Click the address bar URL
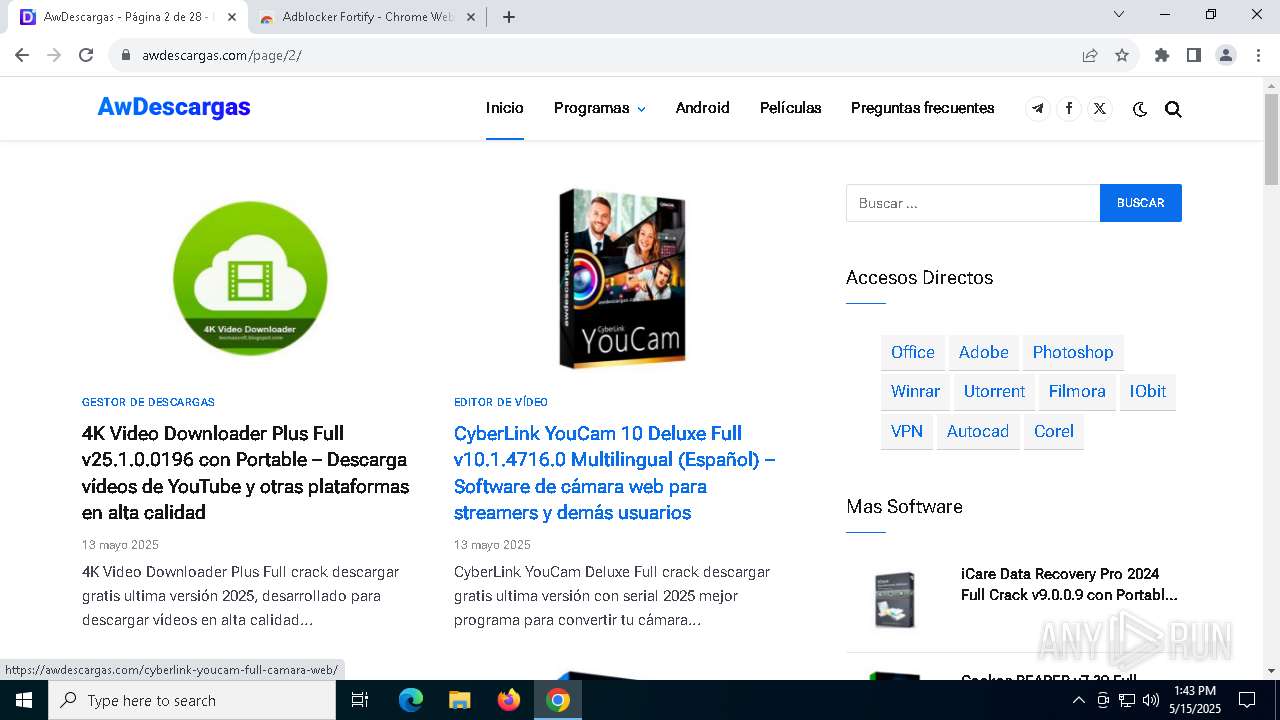This screenshot has height=720, width=1280. (222, 55)
